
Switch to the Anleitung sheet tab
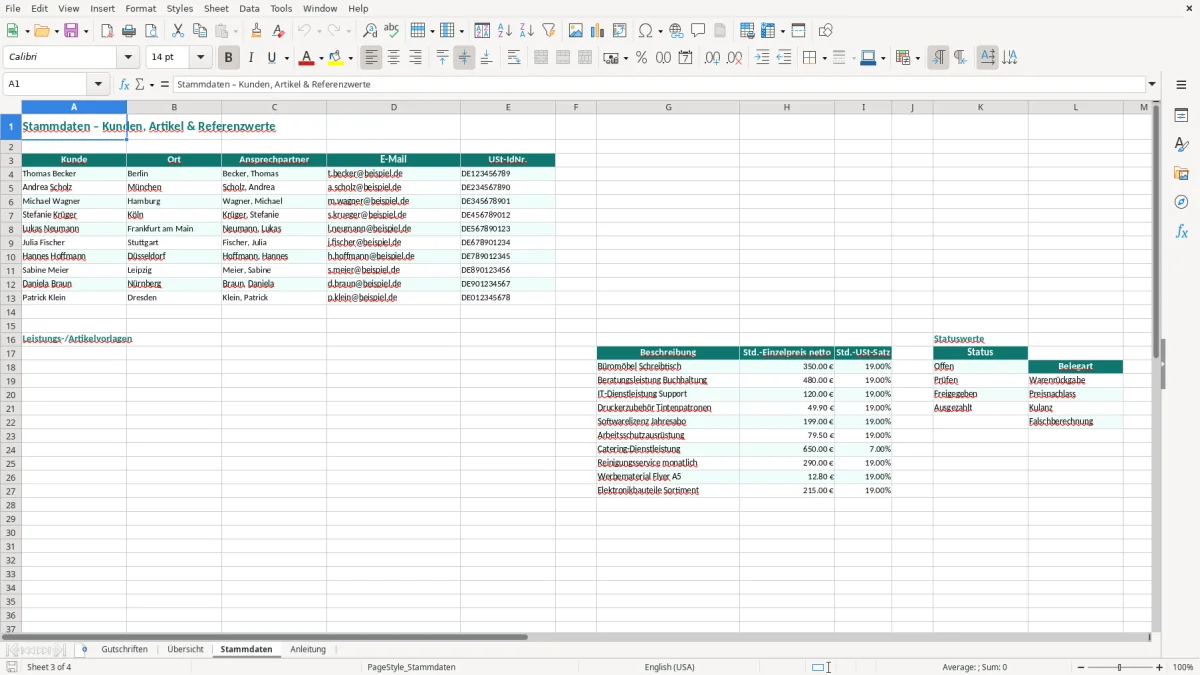[308, 649]
